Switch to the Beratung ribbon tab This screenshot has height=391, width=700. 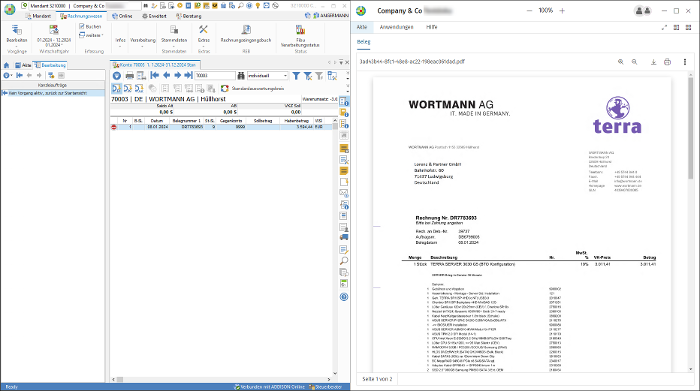tap(189, 16)
